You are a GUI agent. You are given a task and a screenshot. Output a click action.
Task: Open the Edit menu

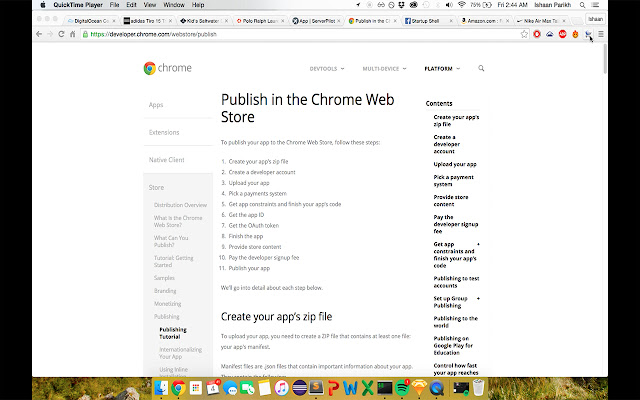coord(131,5)
